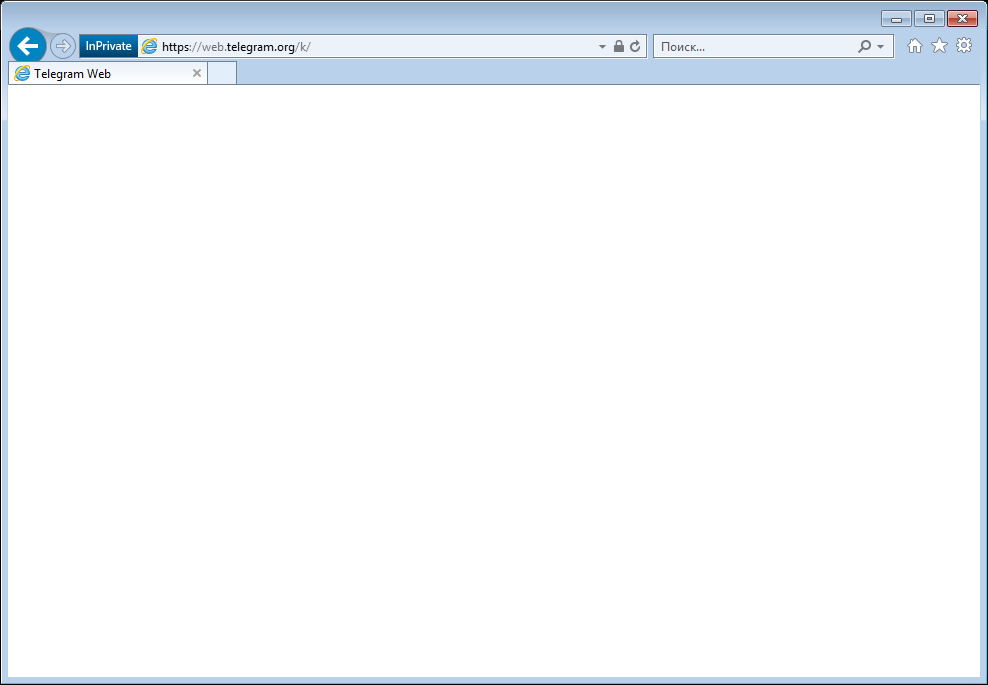Viewport: 988px width, 685px height.
Task: Restore down the browser window
Action: [929, 19]
